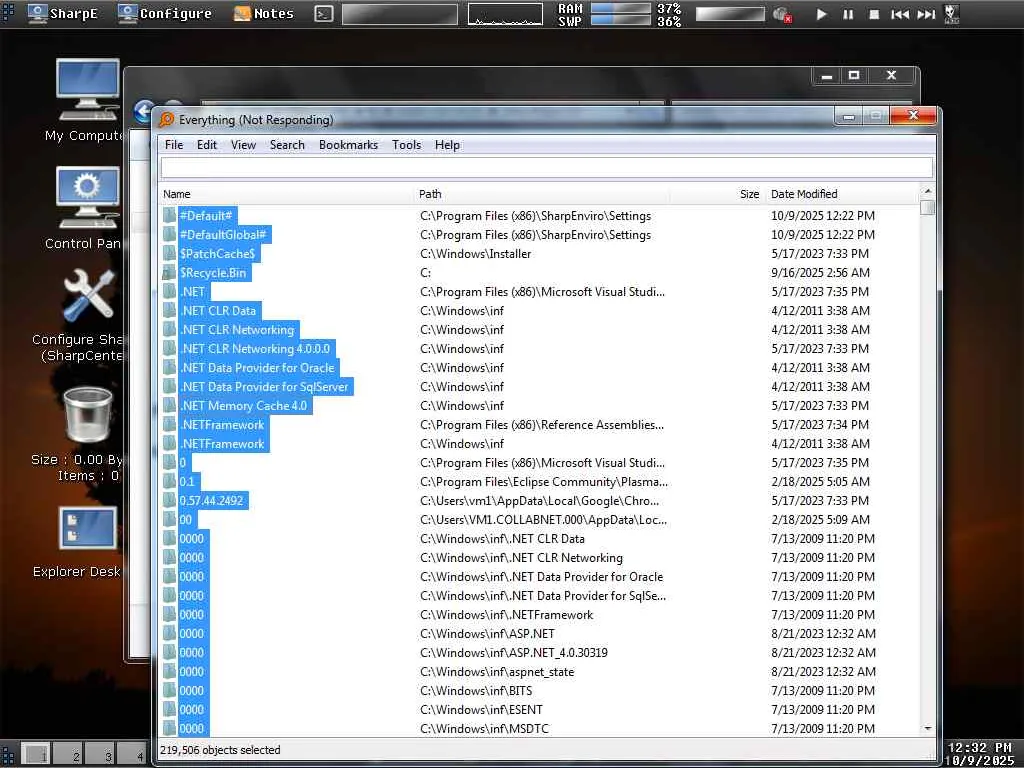Select the $Recycle.Bin folder row
The width and height of the screenshot is (1024, 768).
coord(539,272)
